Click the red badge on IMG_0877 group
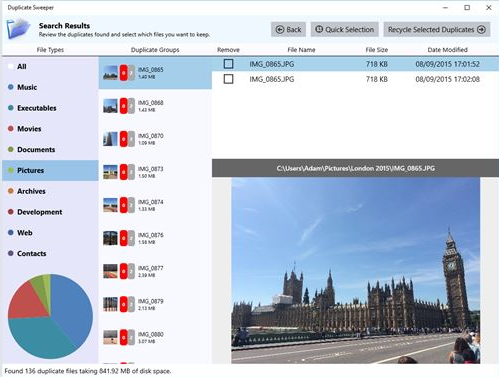This screenshot has height=377, width=499. 124,271
